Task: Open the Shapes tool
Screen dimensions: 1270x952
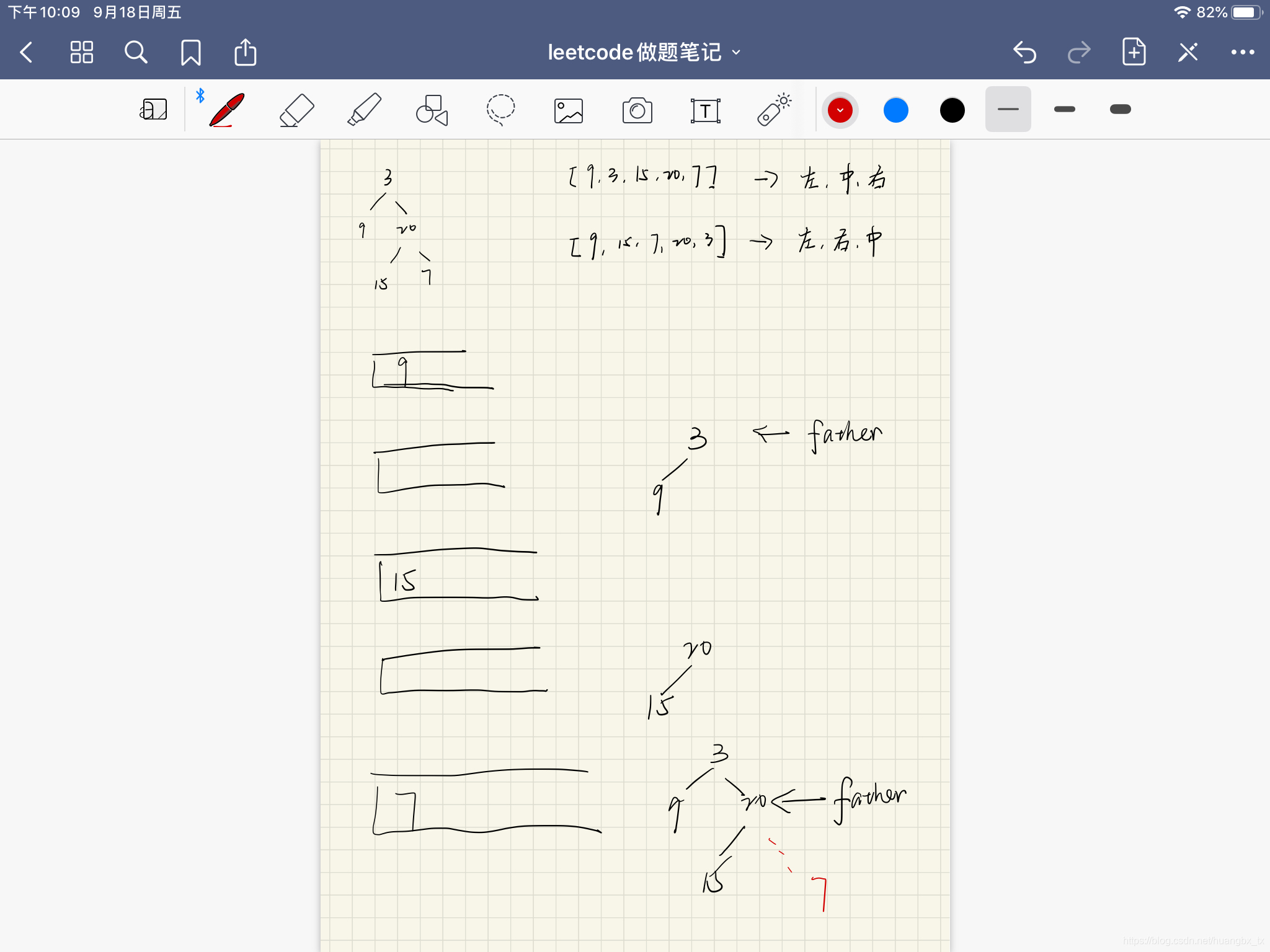Action: (x=432, y=110)
